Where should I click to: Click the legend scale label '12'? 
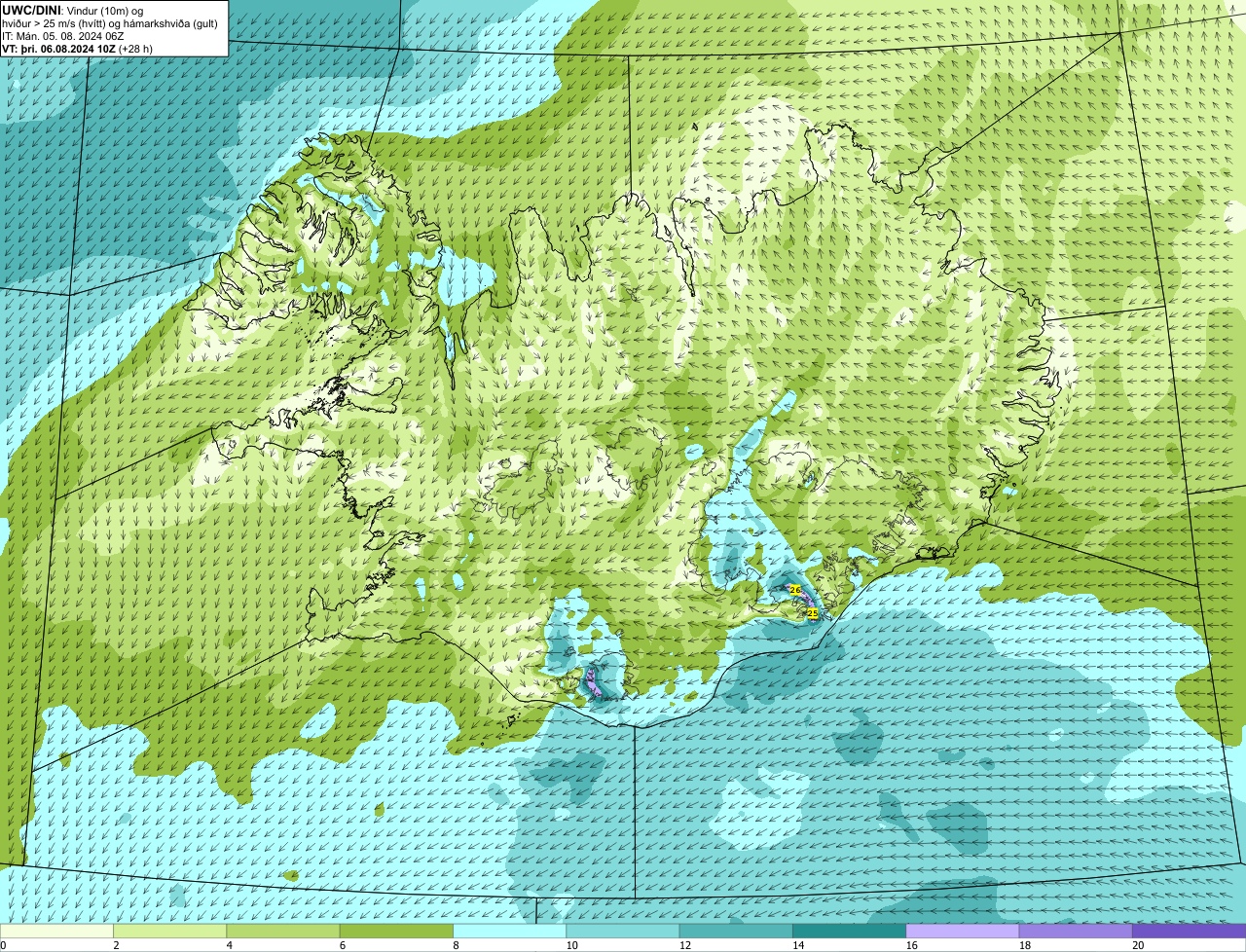click(684, 945)
